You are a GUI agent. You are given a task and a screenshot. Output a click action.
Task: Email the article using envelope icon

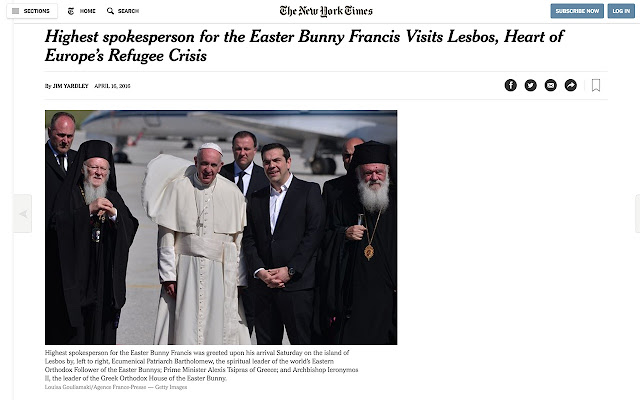pyautogui.click(x=550, y=85)
